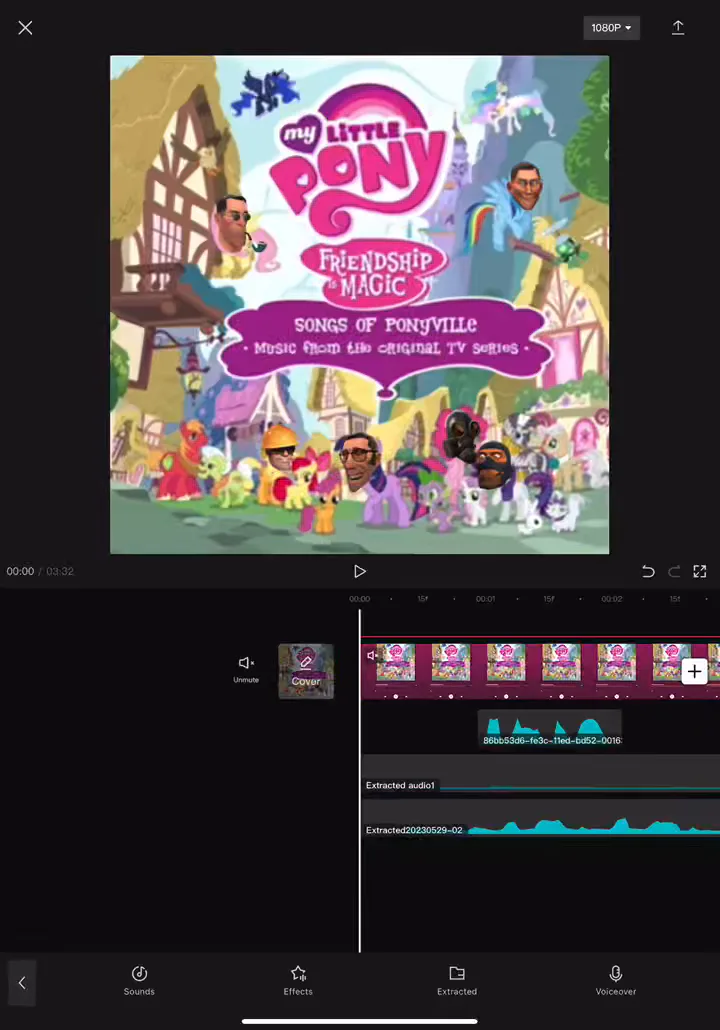The height and width of the screenshot is (1030, 720).
Task: Undo the last edit
Action: pos(648,571)
